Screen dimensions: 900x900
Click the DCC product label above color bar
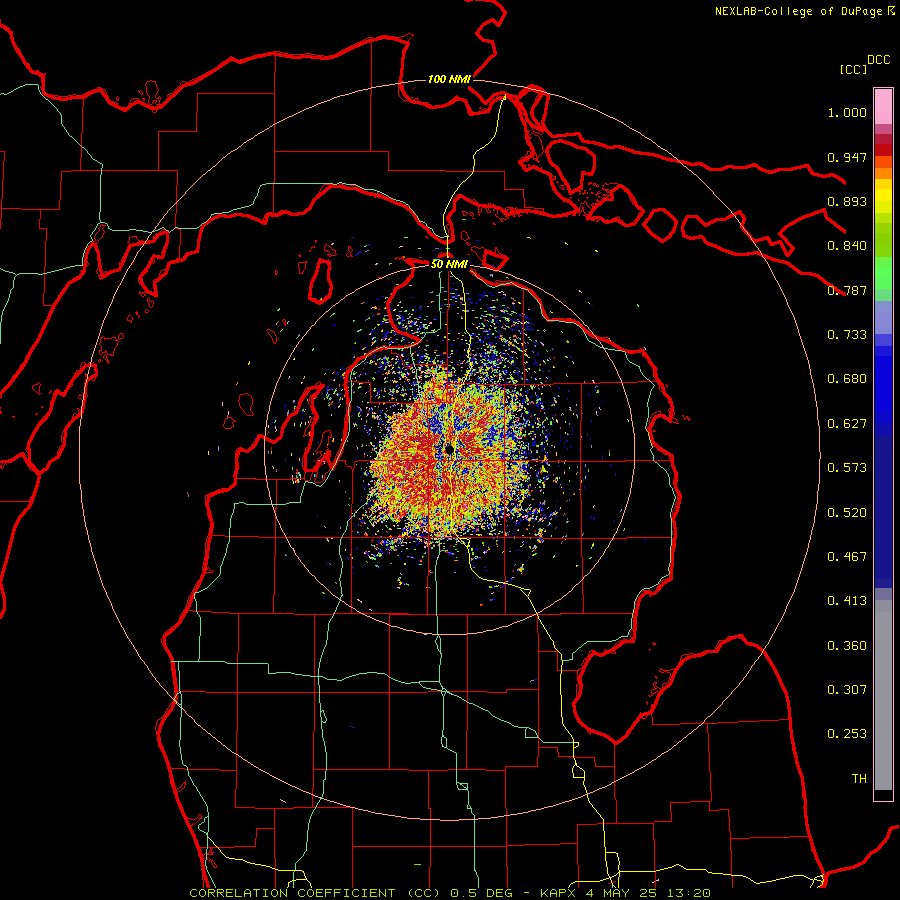[x=879, y=60]
